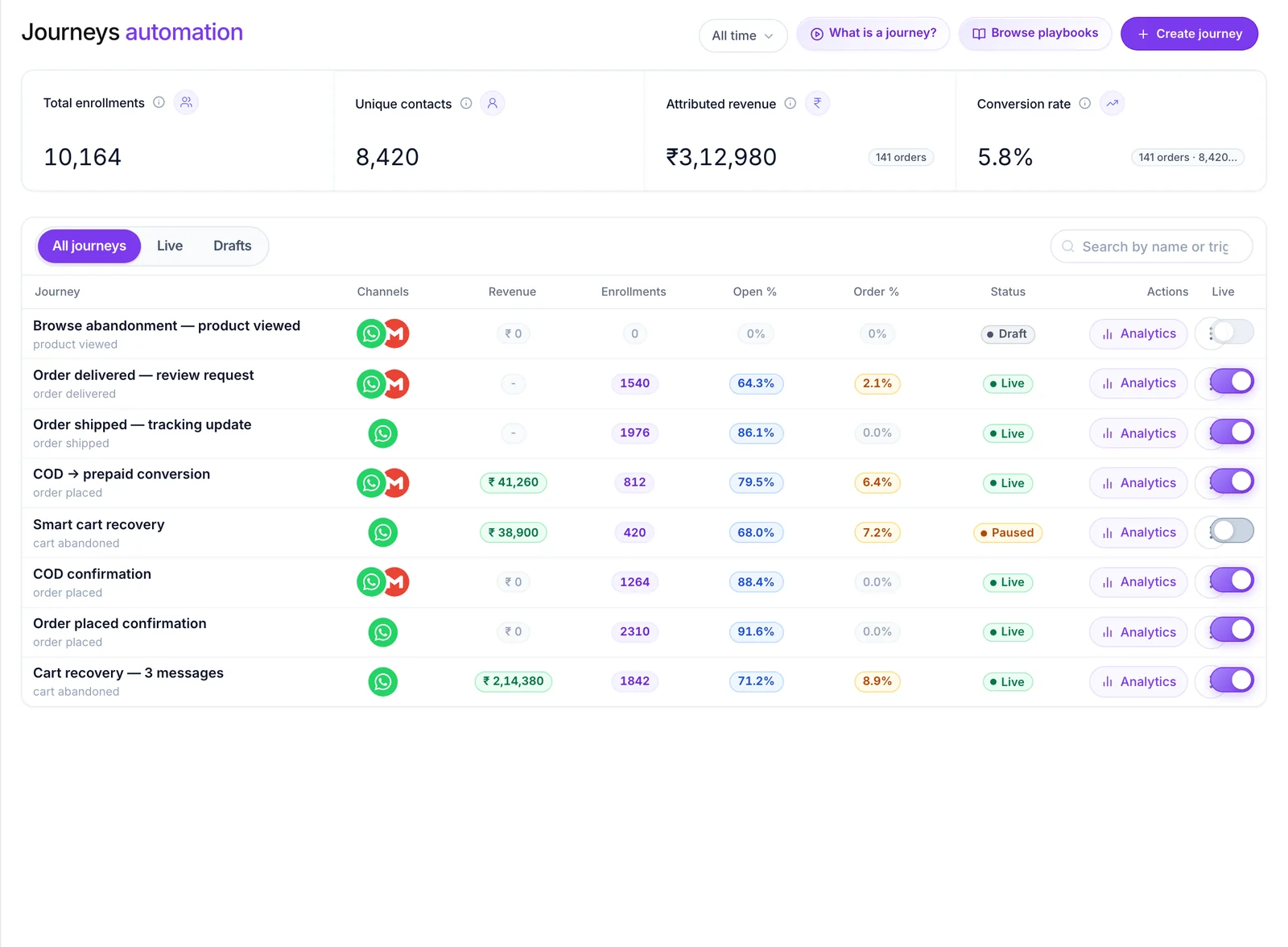
Task: Click WhatsApp icon in COD prepaid conversion row
Action: click(371, 483)
